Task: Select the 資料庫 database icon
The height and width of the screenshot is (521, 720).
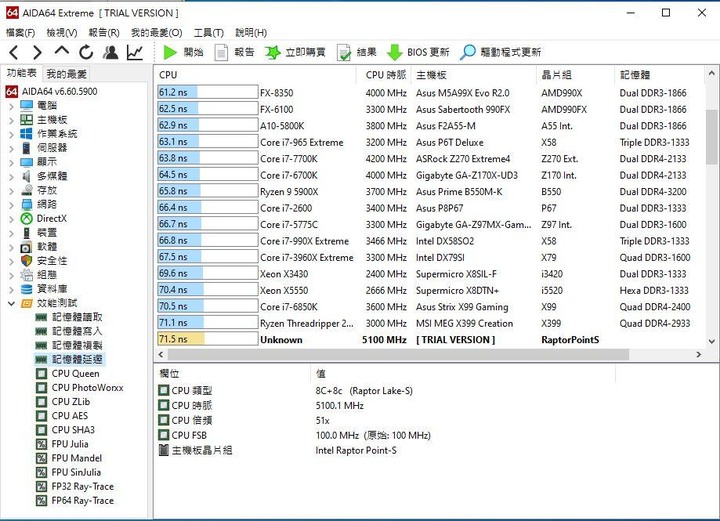Action: click(27, 289)
